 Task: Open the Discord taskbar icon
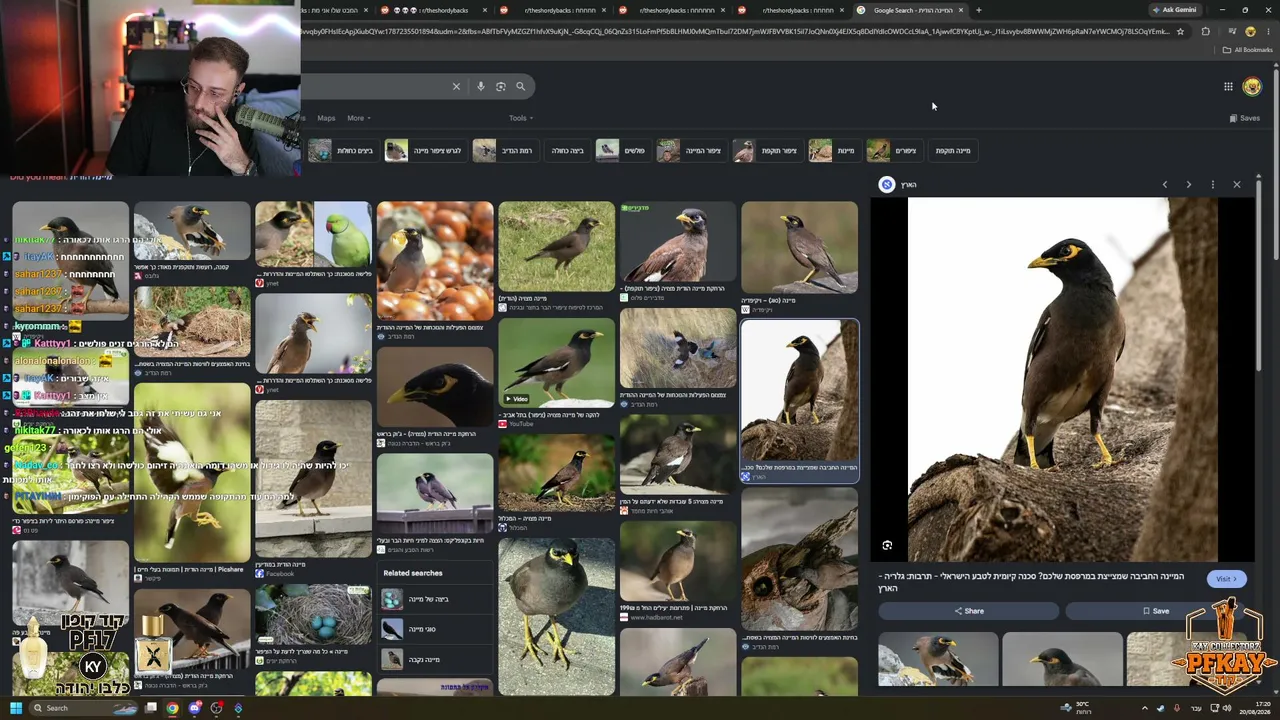[x=195, y=708]
